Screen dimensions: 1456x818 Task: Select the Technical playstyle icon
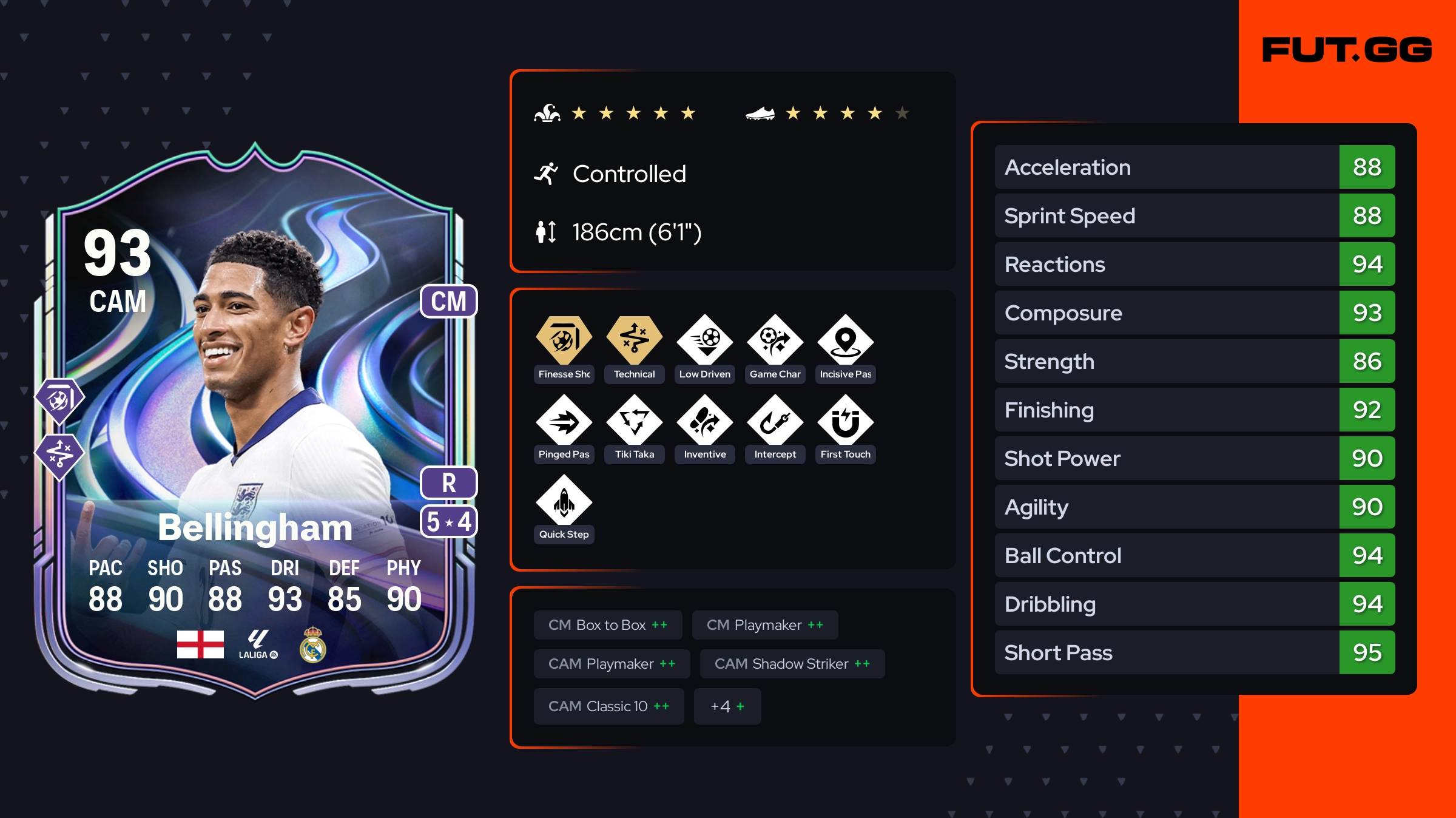[634, 339]
